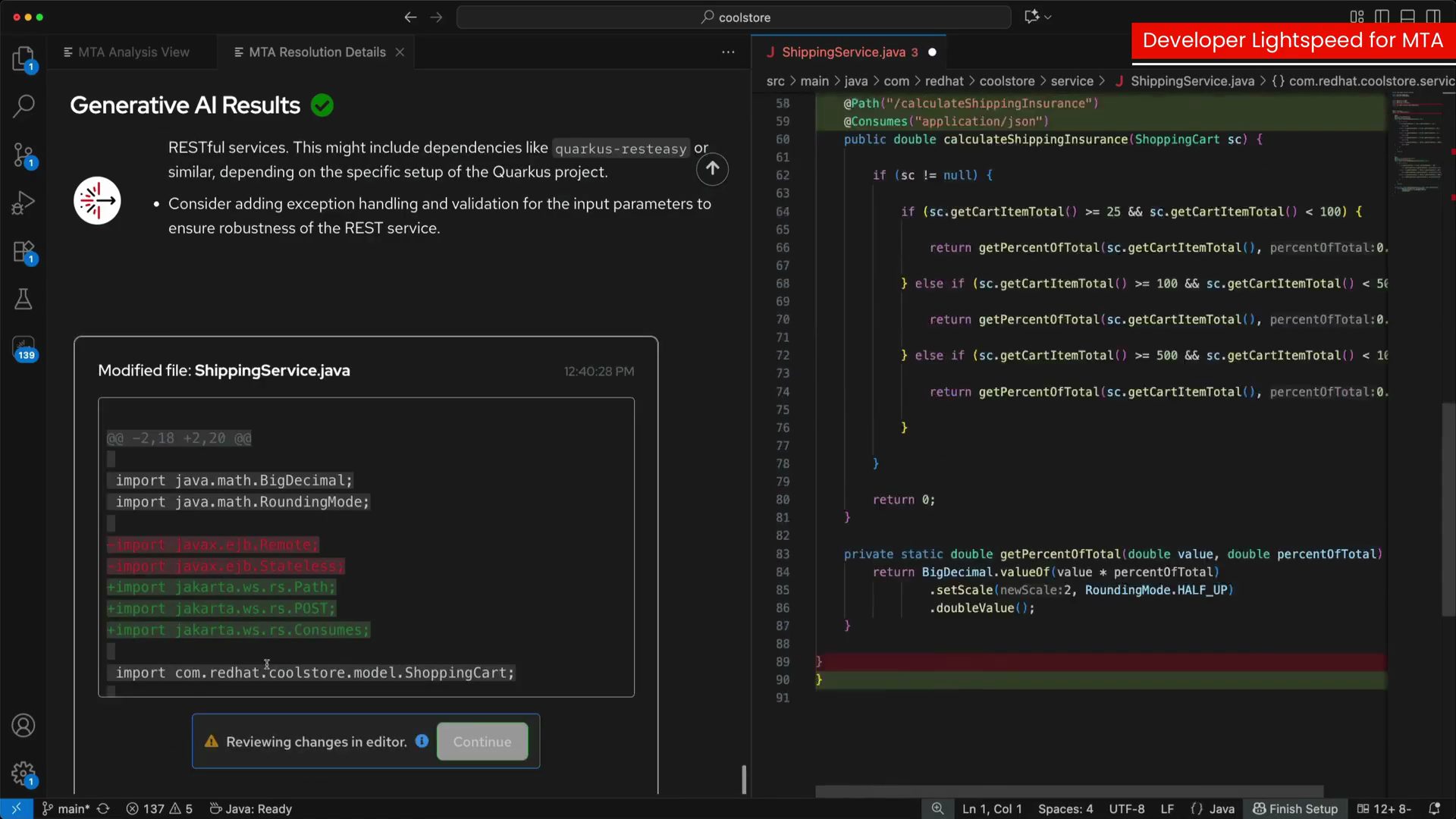Toggle the primary sidebar layout icon

[x=1382, y=17]
